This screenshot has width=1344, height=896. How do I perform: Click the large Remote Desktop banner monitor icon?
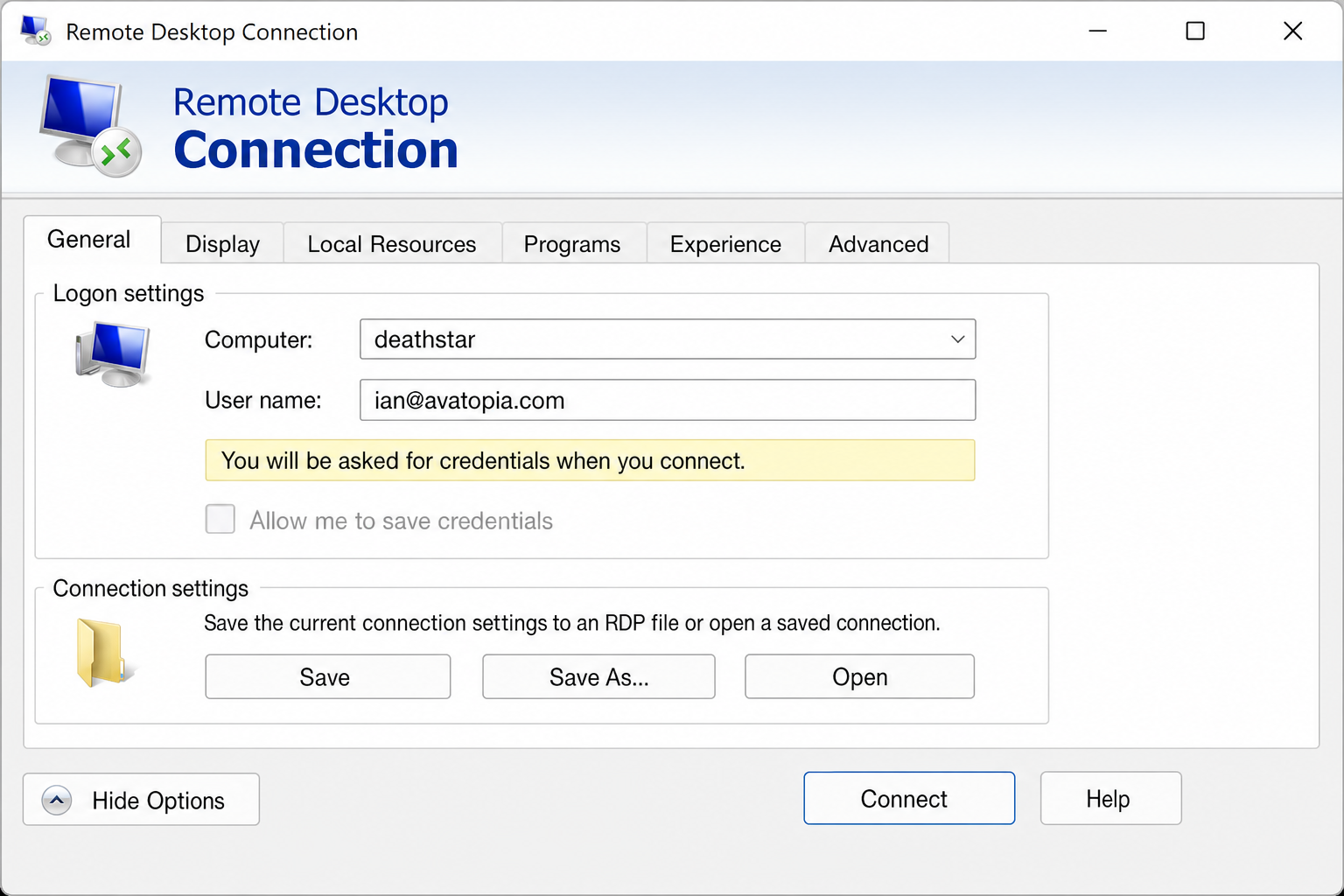tap(91, 125)
